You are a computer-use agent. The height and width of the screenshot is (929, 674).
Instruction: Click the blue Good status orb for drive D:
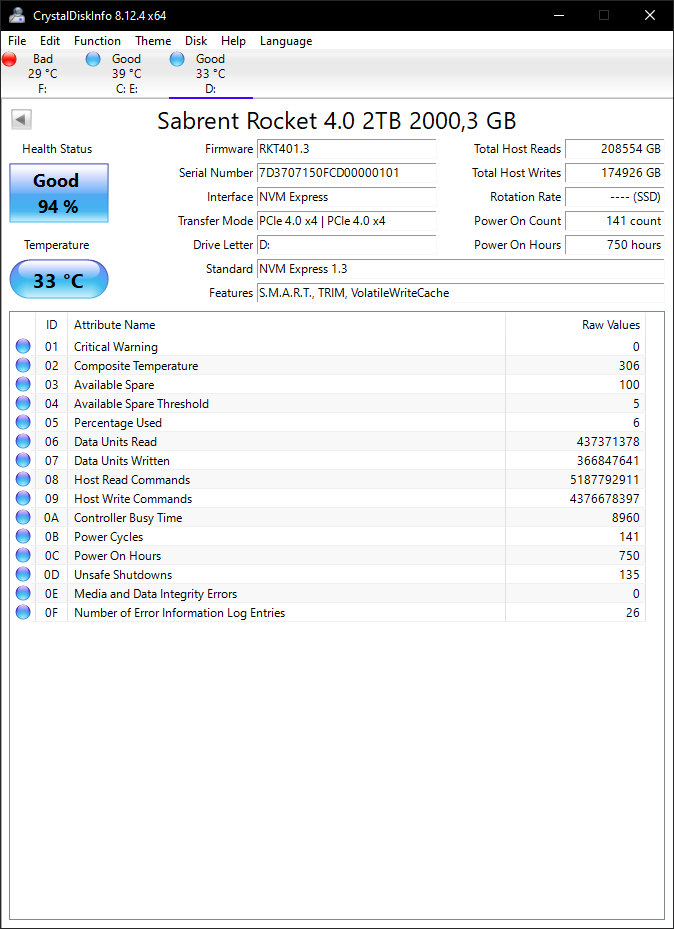177,59
